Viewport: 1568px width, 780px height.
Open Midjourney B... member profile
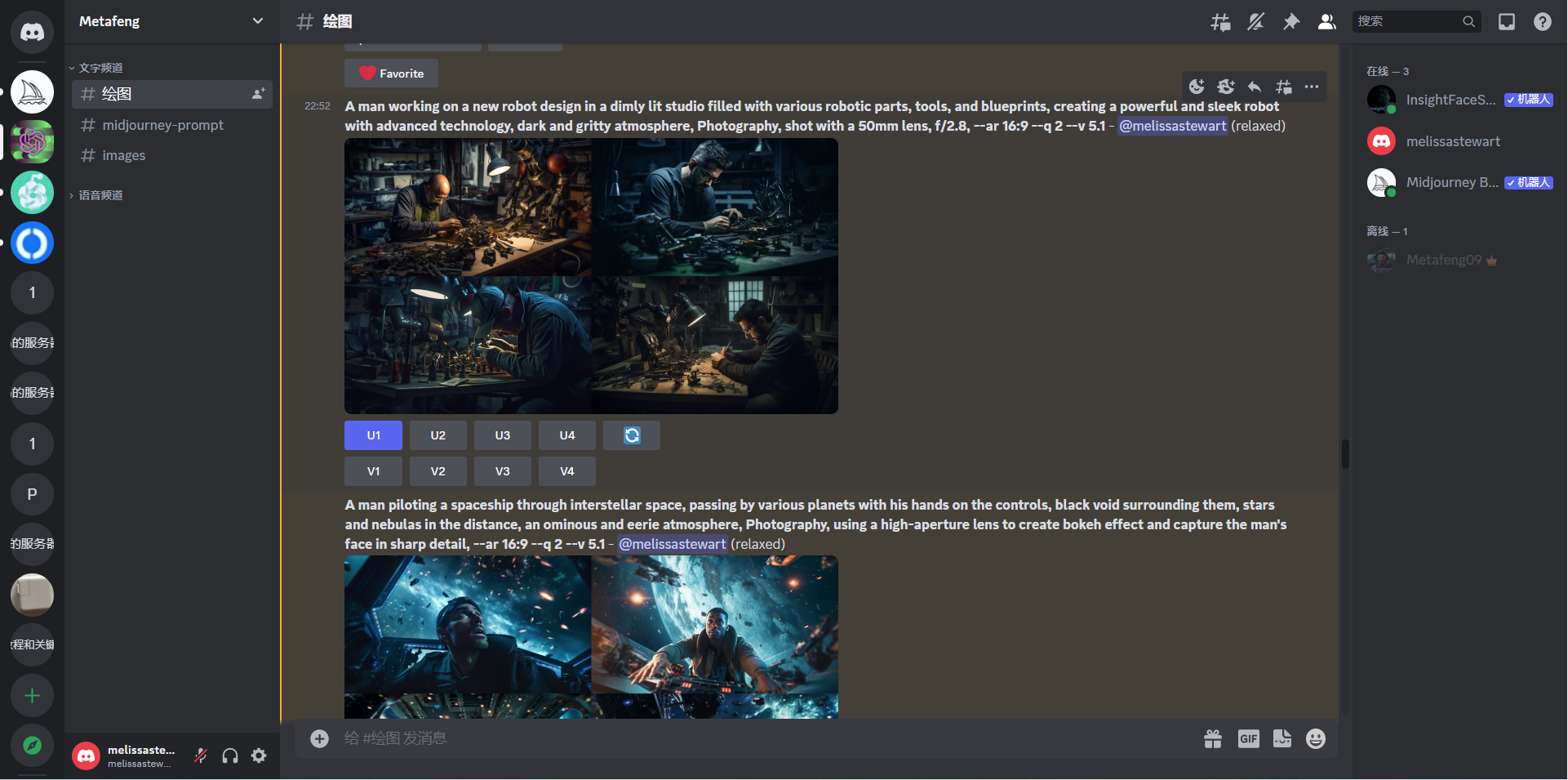pyautogui.click(x=1459, y=182)
